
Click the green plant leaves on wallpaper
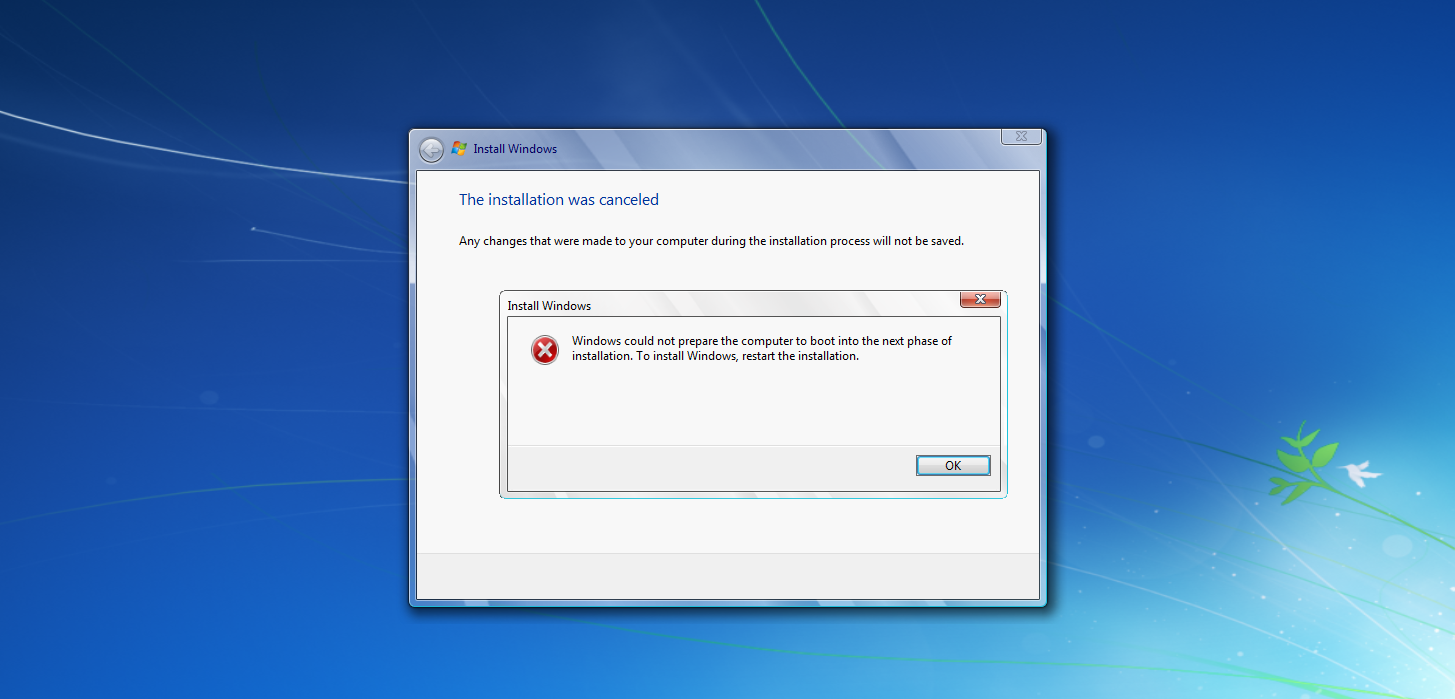click(1302, 462)
